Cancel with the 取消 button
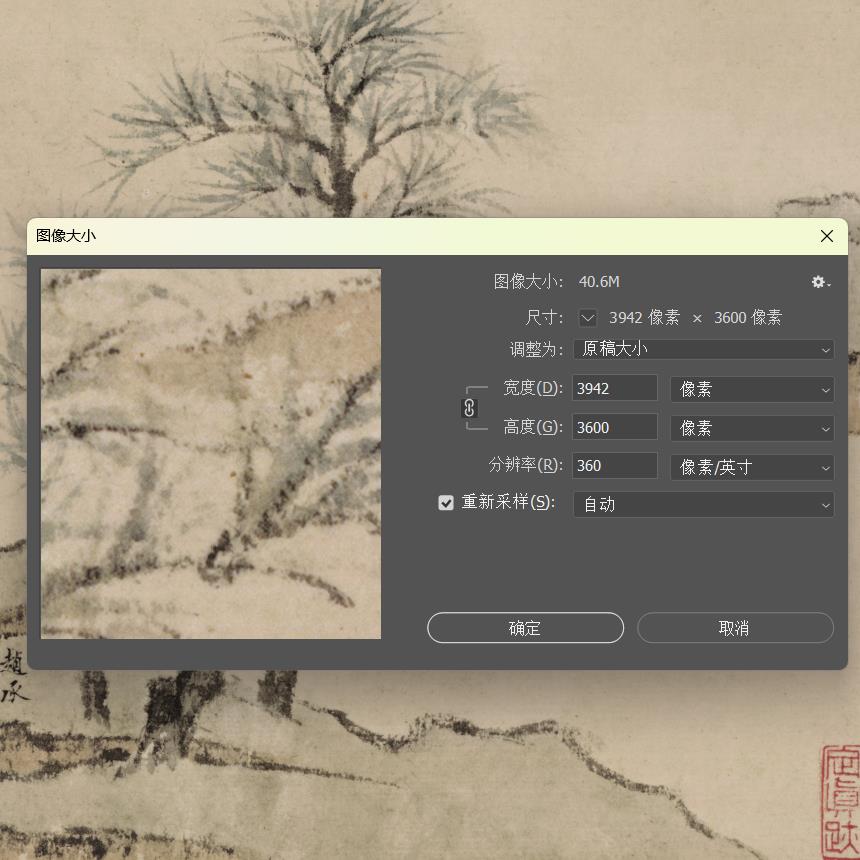The image size is (860, 860). click(735, 628)
